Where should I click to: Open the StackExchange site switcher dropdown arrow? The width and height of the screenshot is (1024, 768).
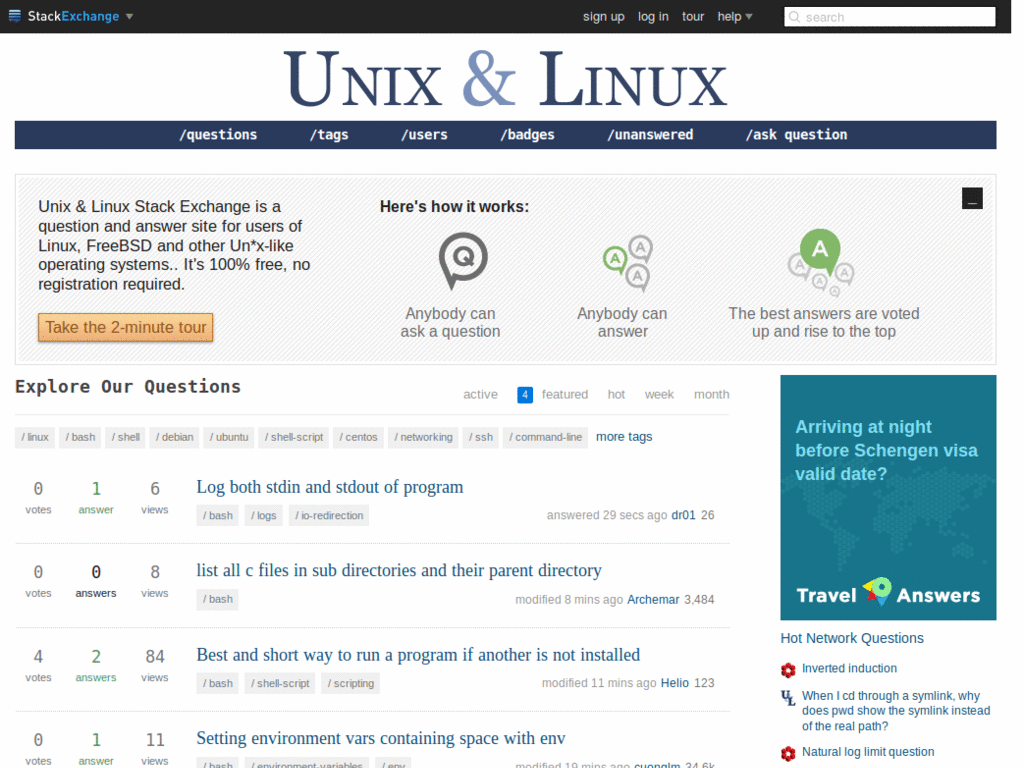pos(129,16)
